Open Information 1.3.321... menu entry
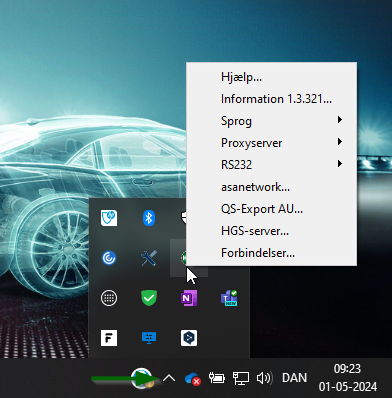The image size is (392, 398). (271, 99)
